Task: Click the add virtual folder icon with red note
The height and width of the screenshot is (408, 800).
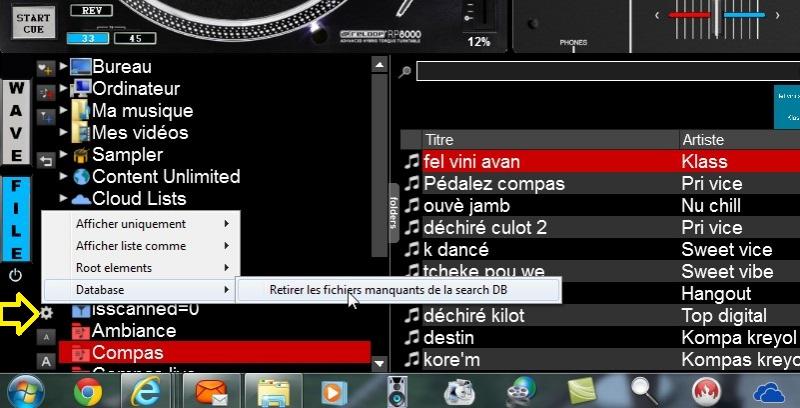Action: [x=46, y=93]
